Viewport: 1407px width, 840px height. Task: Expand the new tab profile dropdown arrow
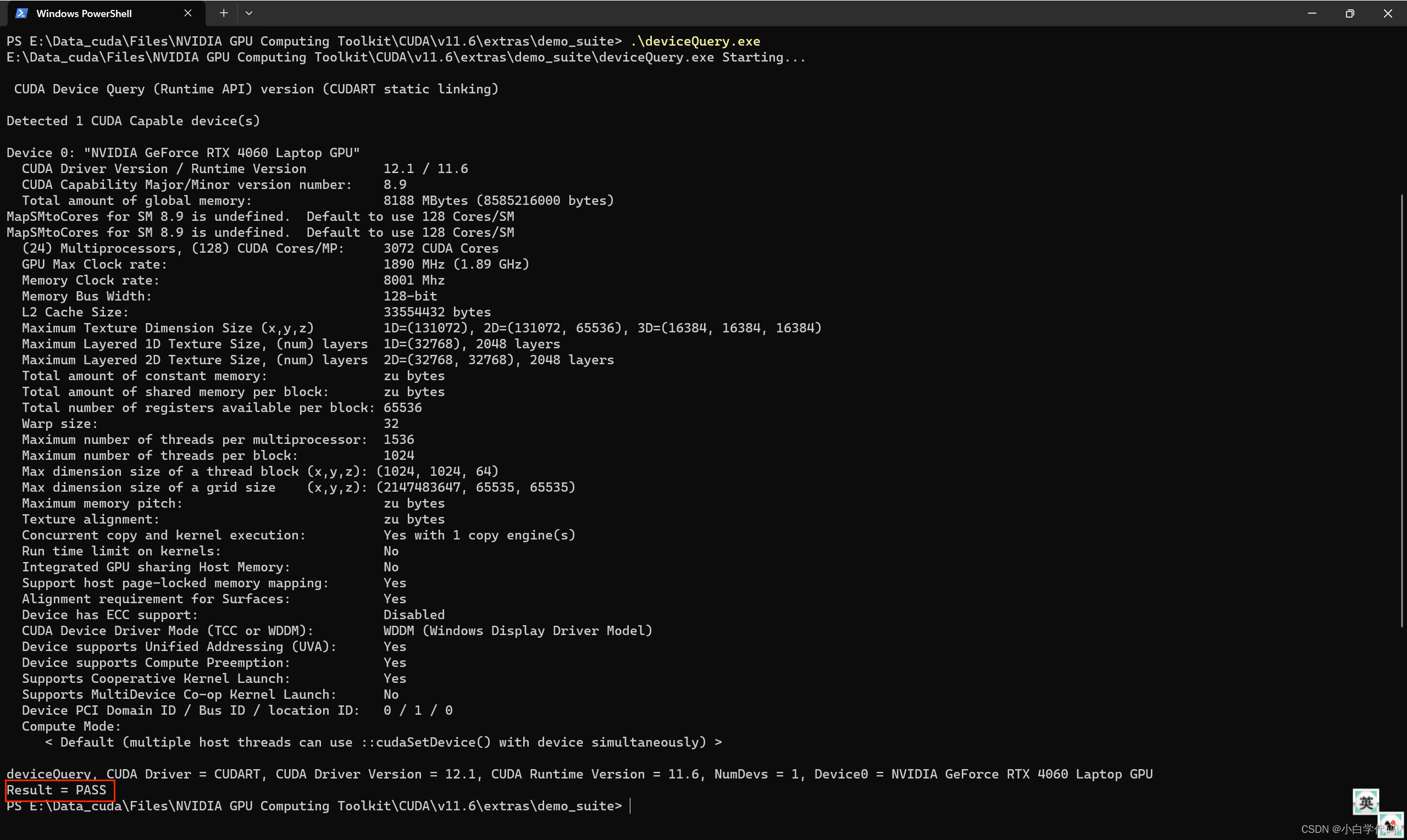point(248,13)
